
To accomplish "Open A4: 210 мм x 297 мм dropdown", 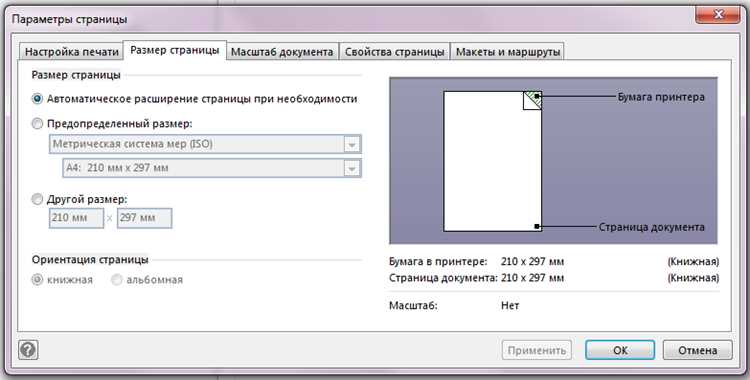I will (x=212, y=168).
